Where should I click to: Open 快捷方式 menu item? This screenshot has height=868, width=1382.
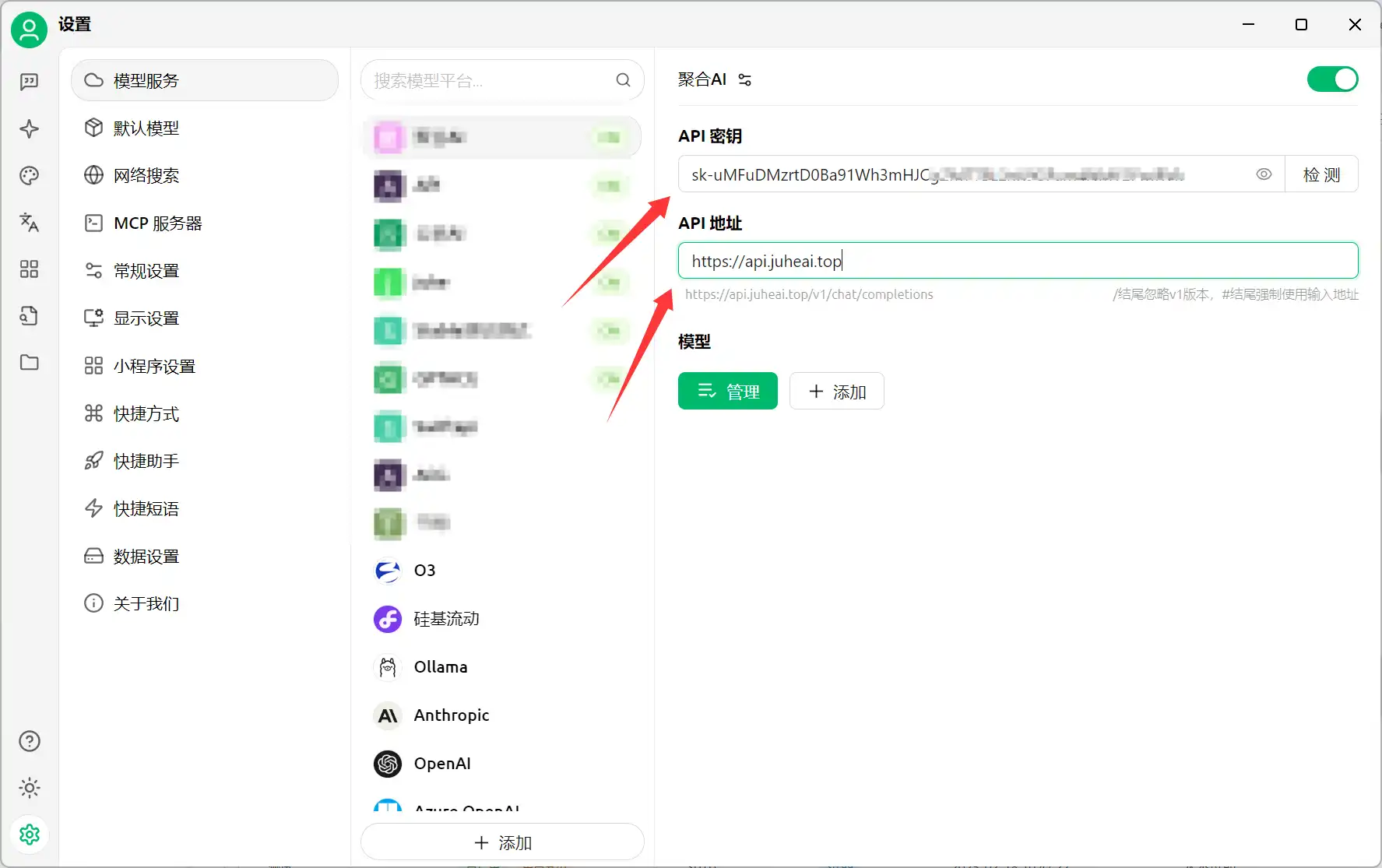click(205, 413)
